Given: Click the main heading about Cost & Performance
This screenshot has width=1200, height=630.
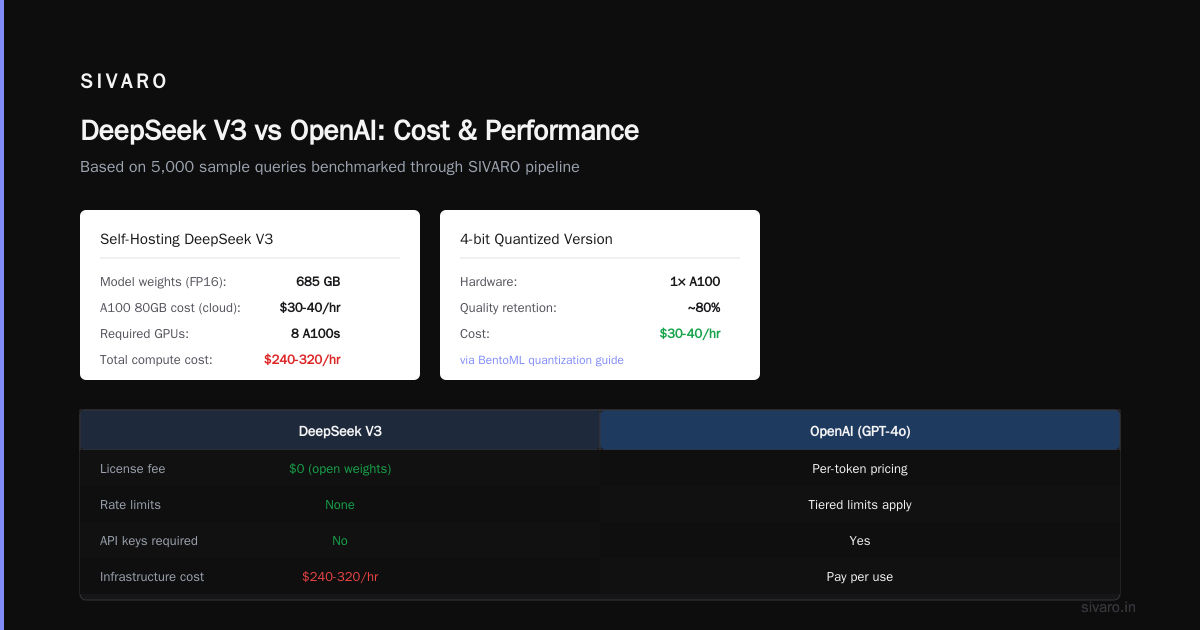Looking at the screenshot, I should pyautogui.click(x=359, y=130).
